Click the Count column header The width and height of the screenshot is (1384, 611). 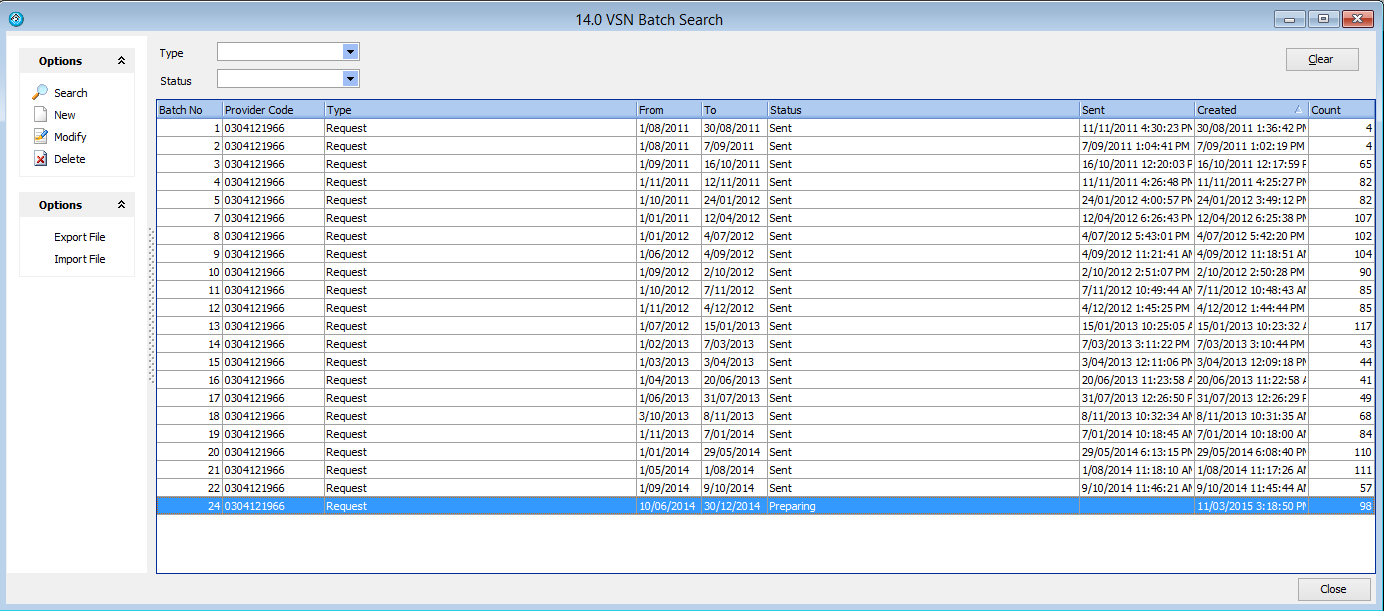[x=1340, y=110]
